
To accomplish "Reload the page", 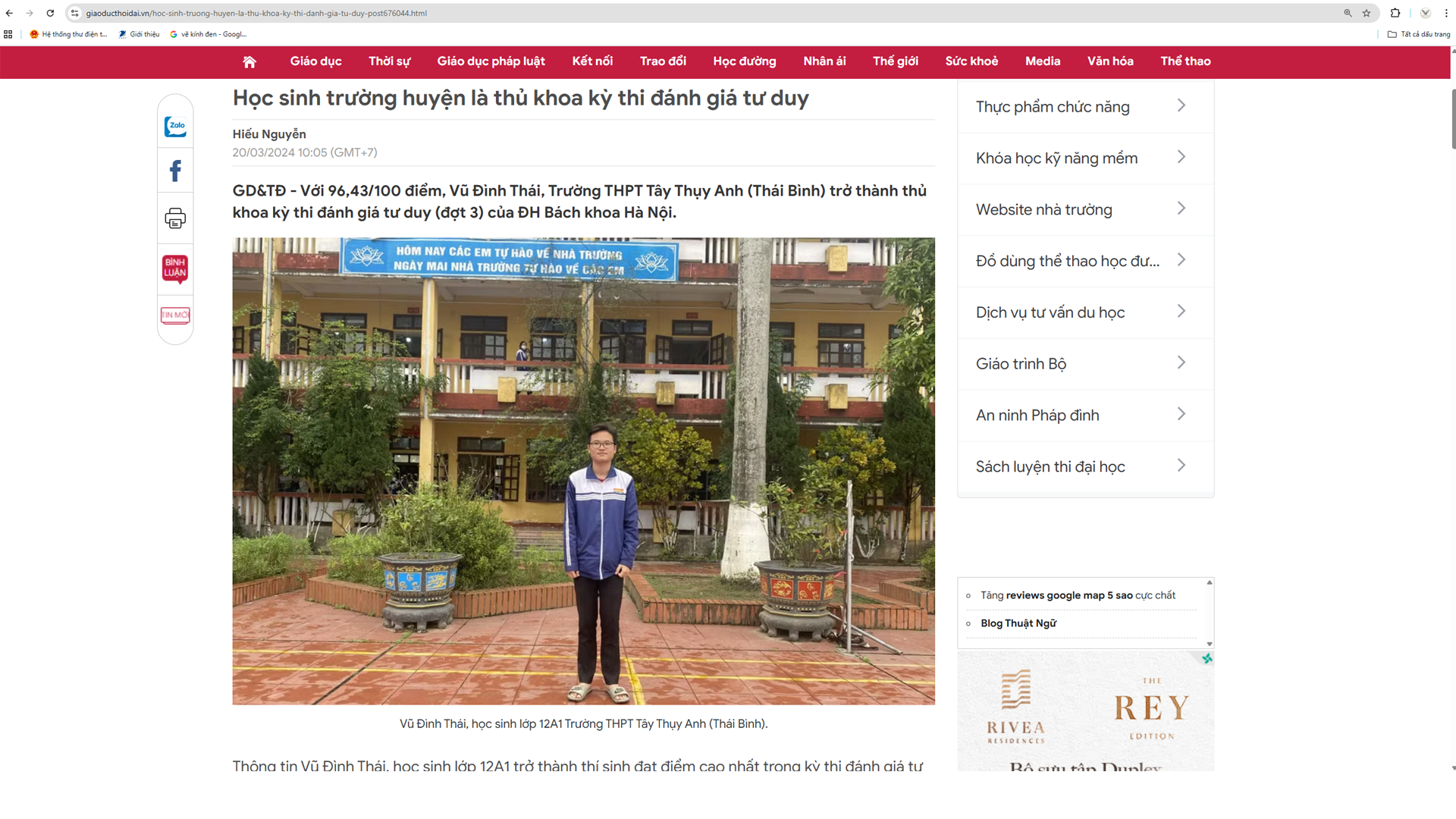I will (50, 13).
